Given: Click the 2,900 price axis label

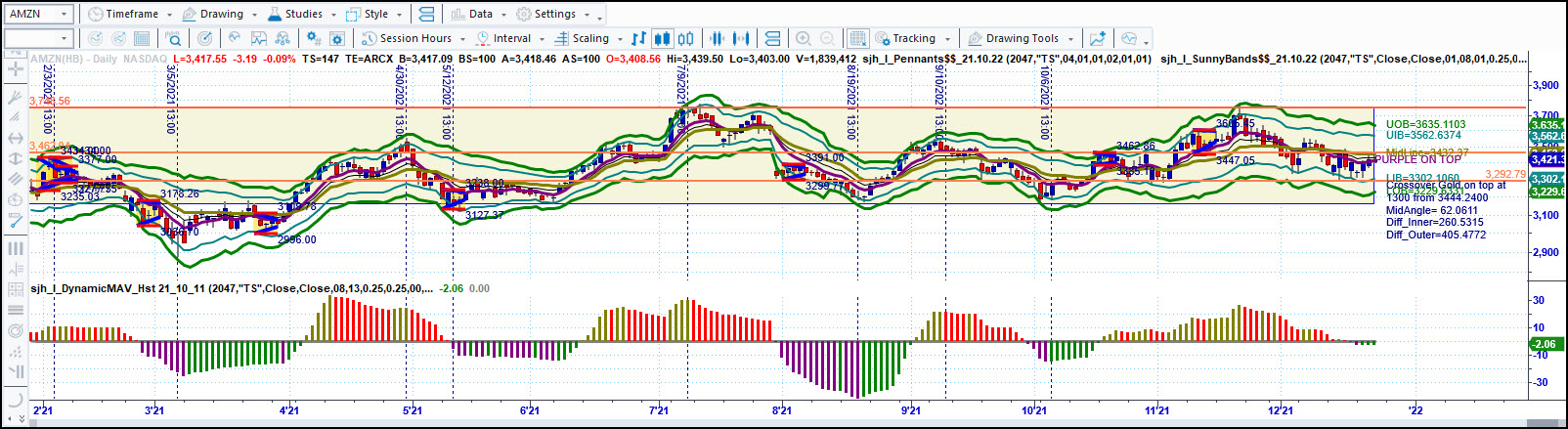Looking at the screenshot, I should pos(1546,252).
